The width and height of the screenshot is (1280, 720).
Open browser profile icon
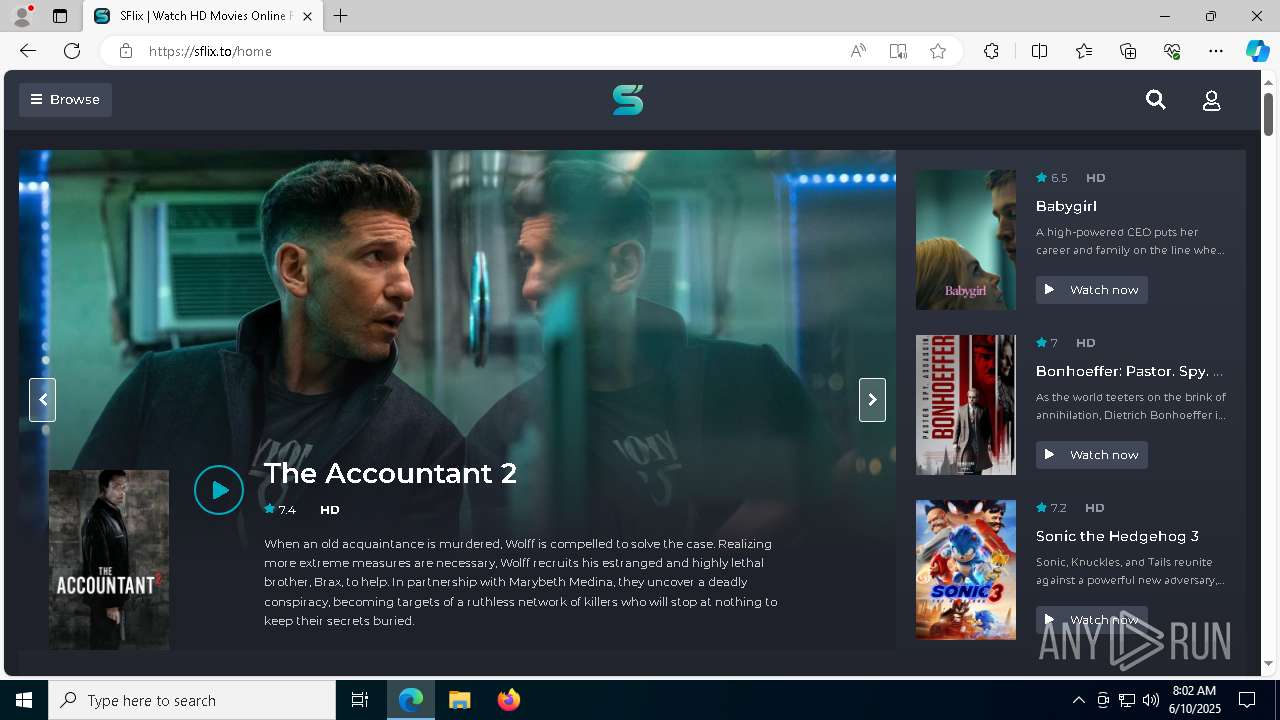click(x=22, y=16)
